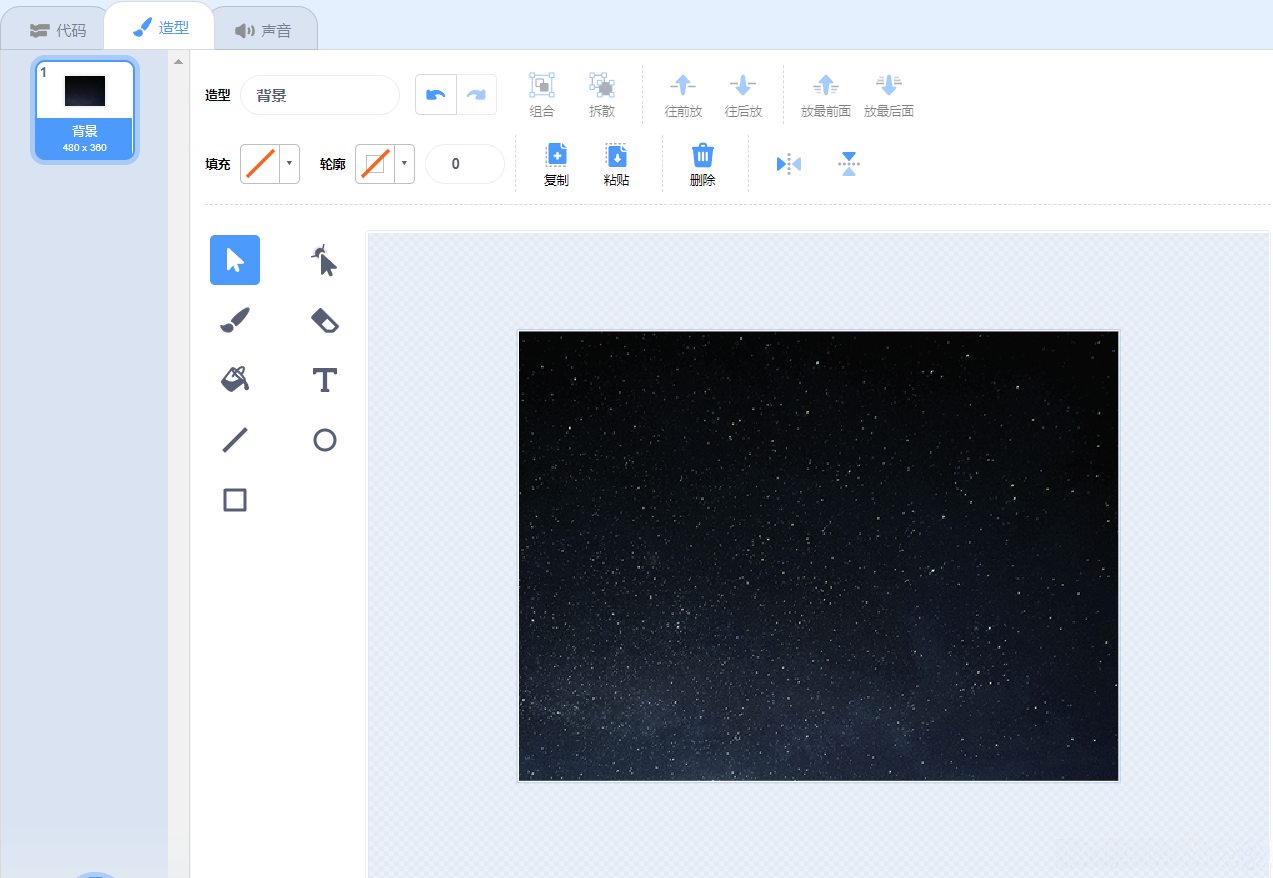Flip the costume horizontally
This screenshot has width=1273, height=878.
click(x=789, y=164)
